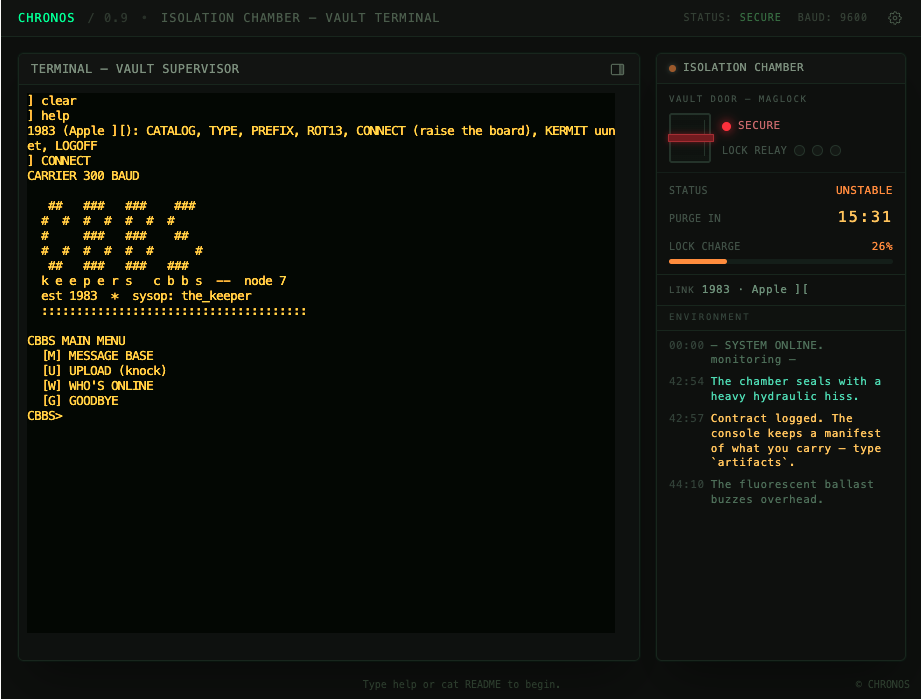Click the red SECURE indicator light
This screenshot has height=699, width=921.
[726, 126]
